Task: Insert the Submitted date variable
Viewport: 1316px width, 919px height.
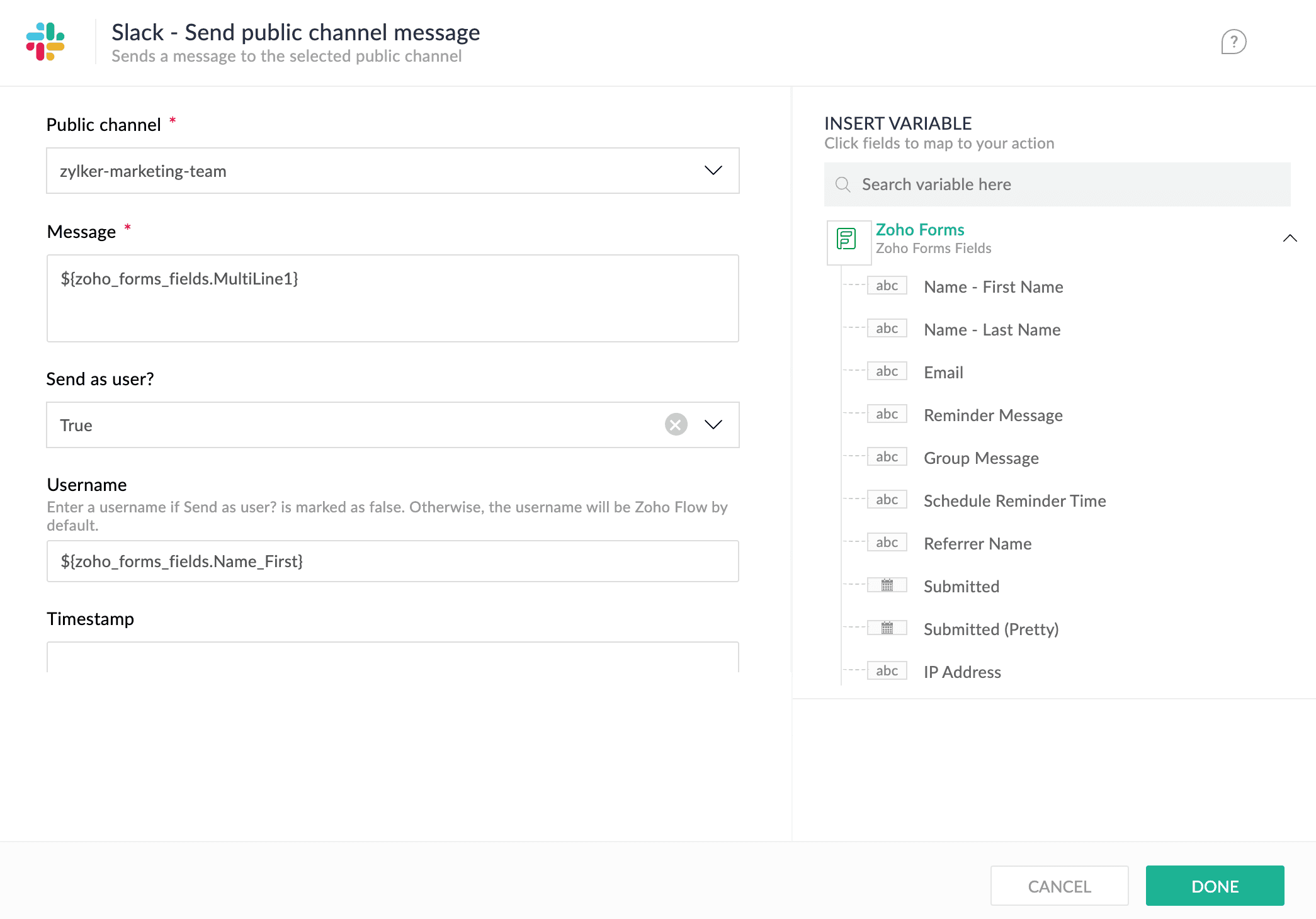Action: [961, 587]
